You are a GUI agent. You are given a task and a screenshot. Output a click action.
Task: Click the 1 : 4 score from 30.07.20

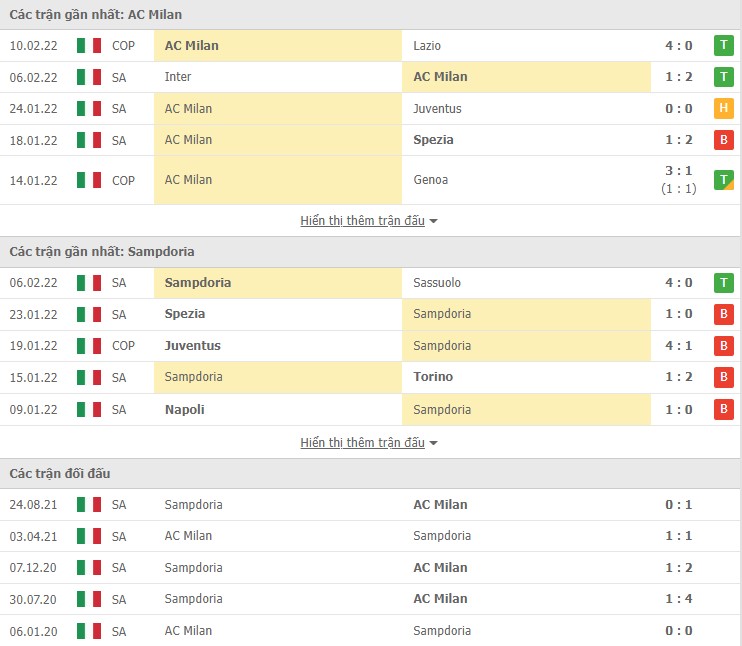coord(678,599)
